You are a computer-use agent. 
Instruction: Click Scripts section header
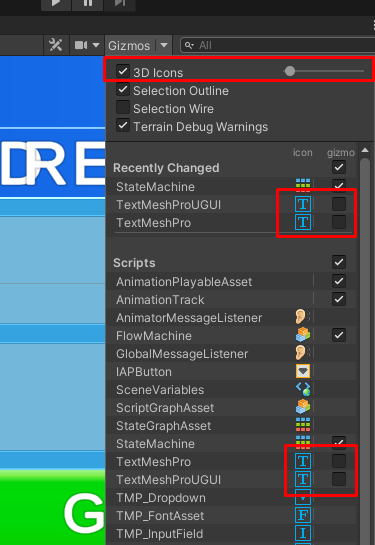coord(134,263)
